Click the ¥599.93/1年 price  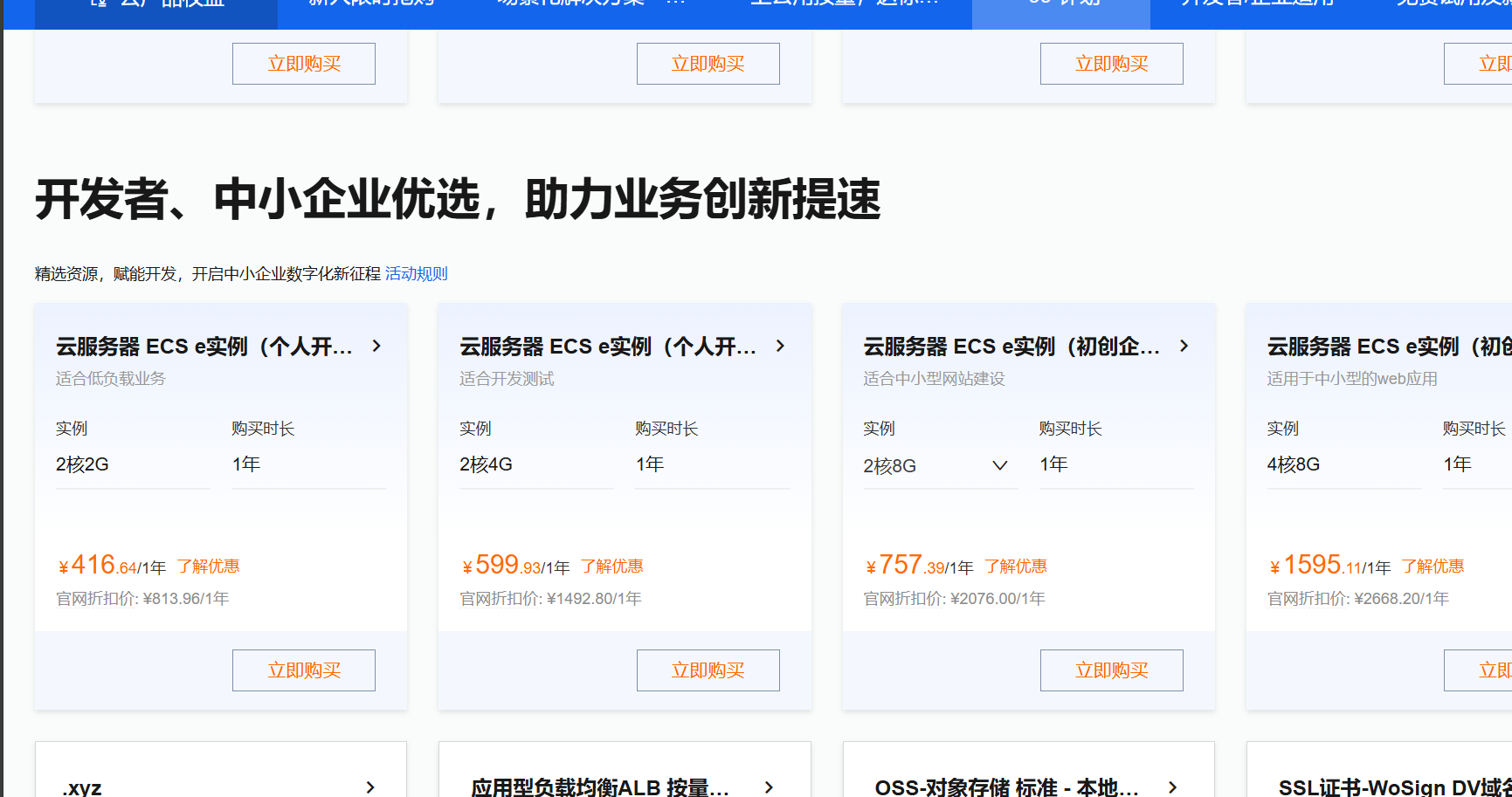(515, 566)
